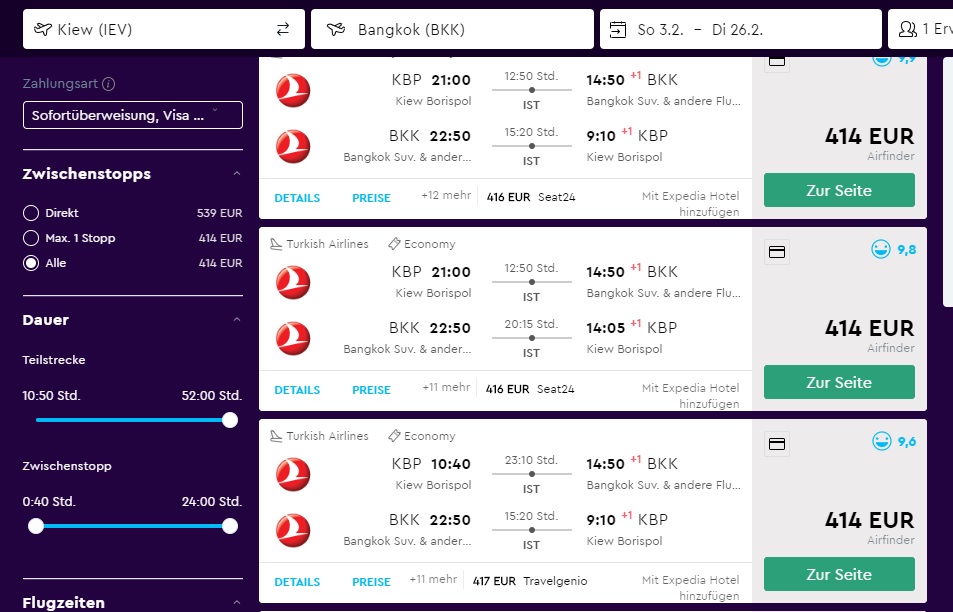Click the credit card icon on the 9,8-rated flight
This screenshot has height=612, width=953.
coord(776,252)
